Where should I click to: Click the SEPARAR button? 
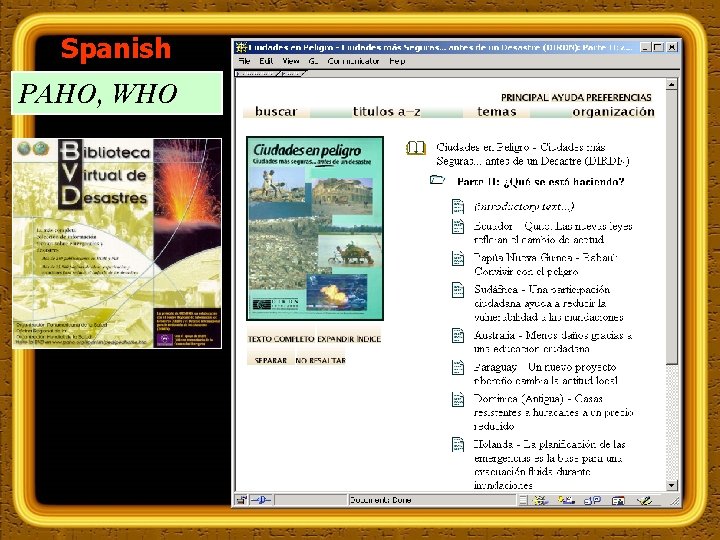270,360
